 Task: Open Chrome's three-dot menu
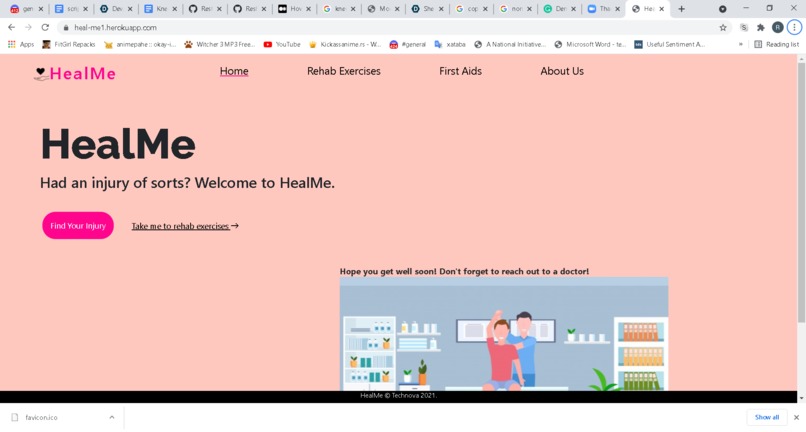click(x=794, y=27)
